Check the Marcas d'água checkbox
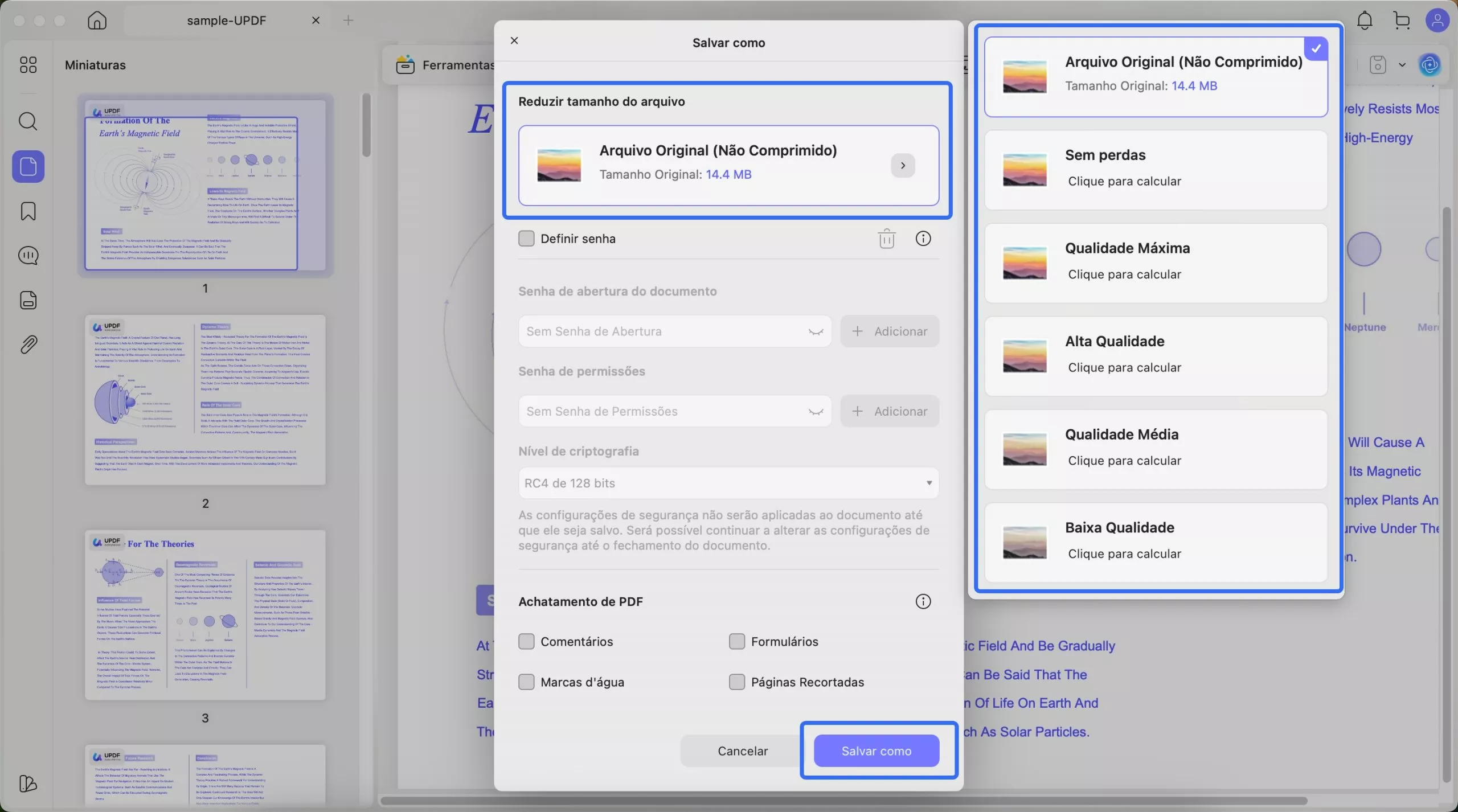The image size is (1458, 812). [526, 682]
